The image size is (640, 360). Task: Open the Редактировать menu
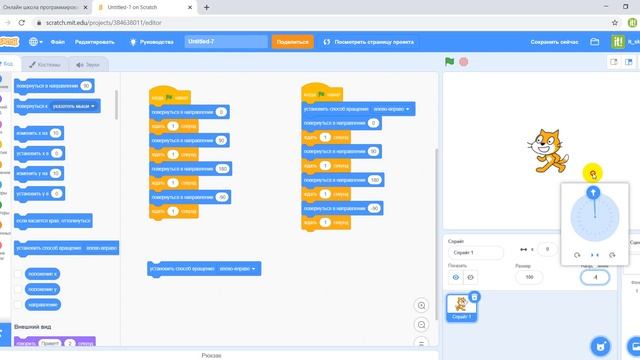click(x=95, y=42)
